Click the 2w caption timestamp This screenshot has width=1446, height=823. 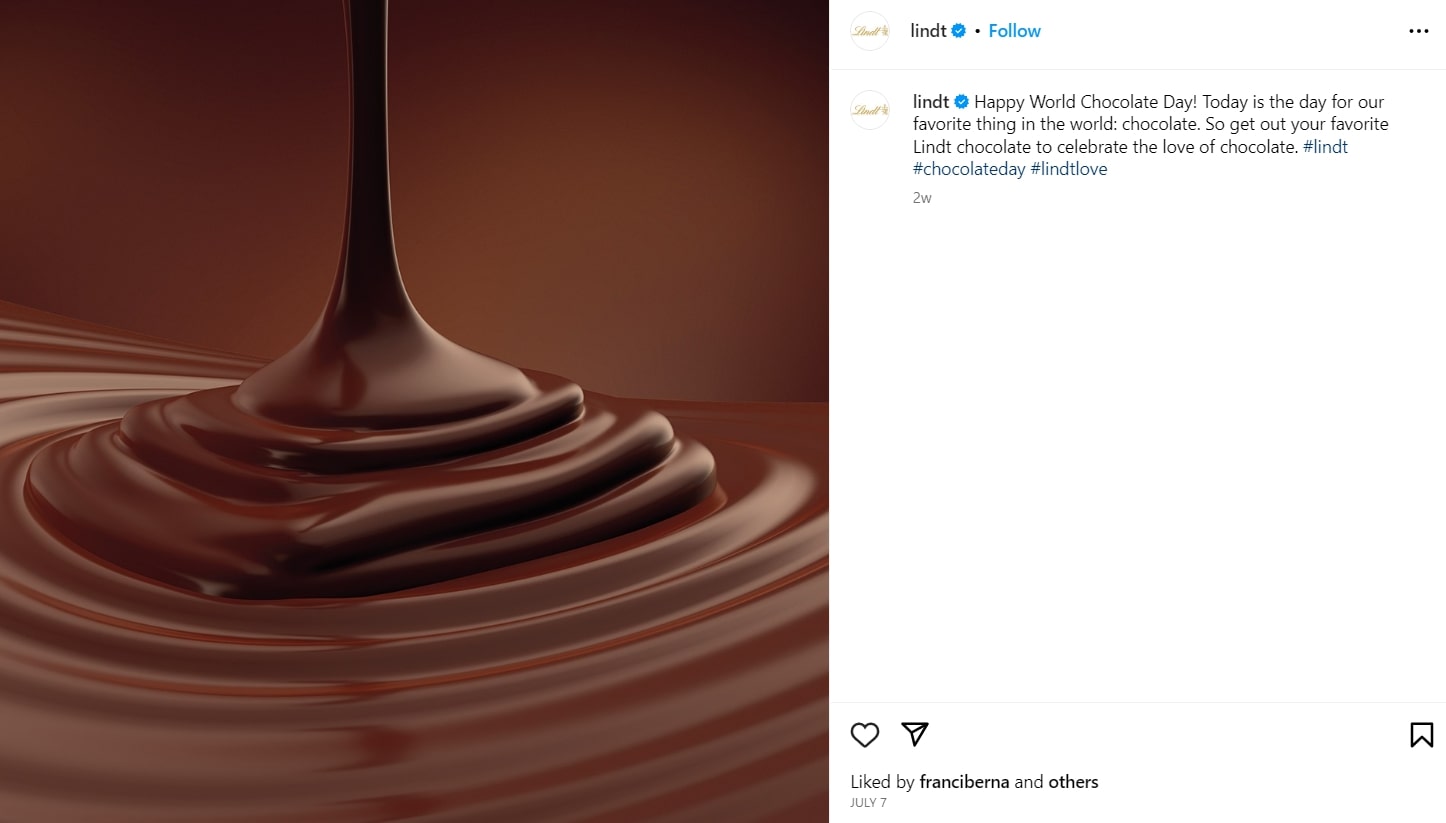click(922, 198)
